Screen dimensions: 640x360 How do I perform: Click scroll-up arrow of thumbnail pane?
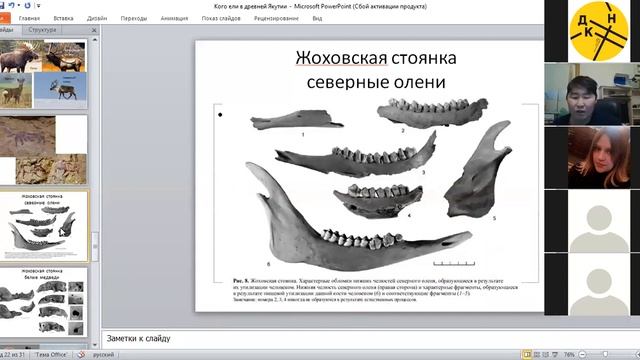(95, 40)
